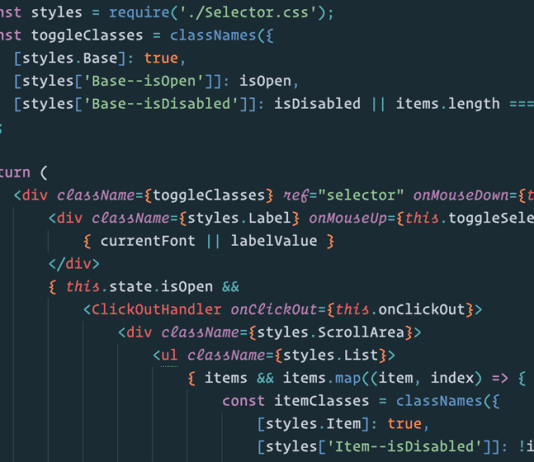Click the 'labelValue' identifier
Image resolution: width=534 pixels, height=462 pixels.
coord(274,241)
